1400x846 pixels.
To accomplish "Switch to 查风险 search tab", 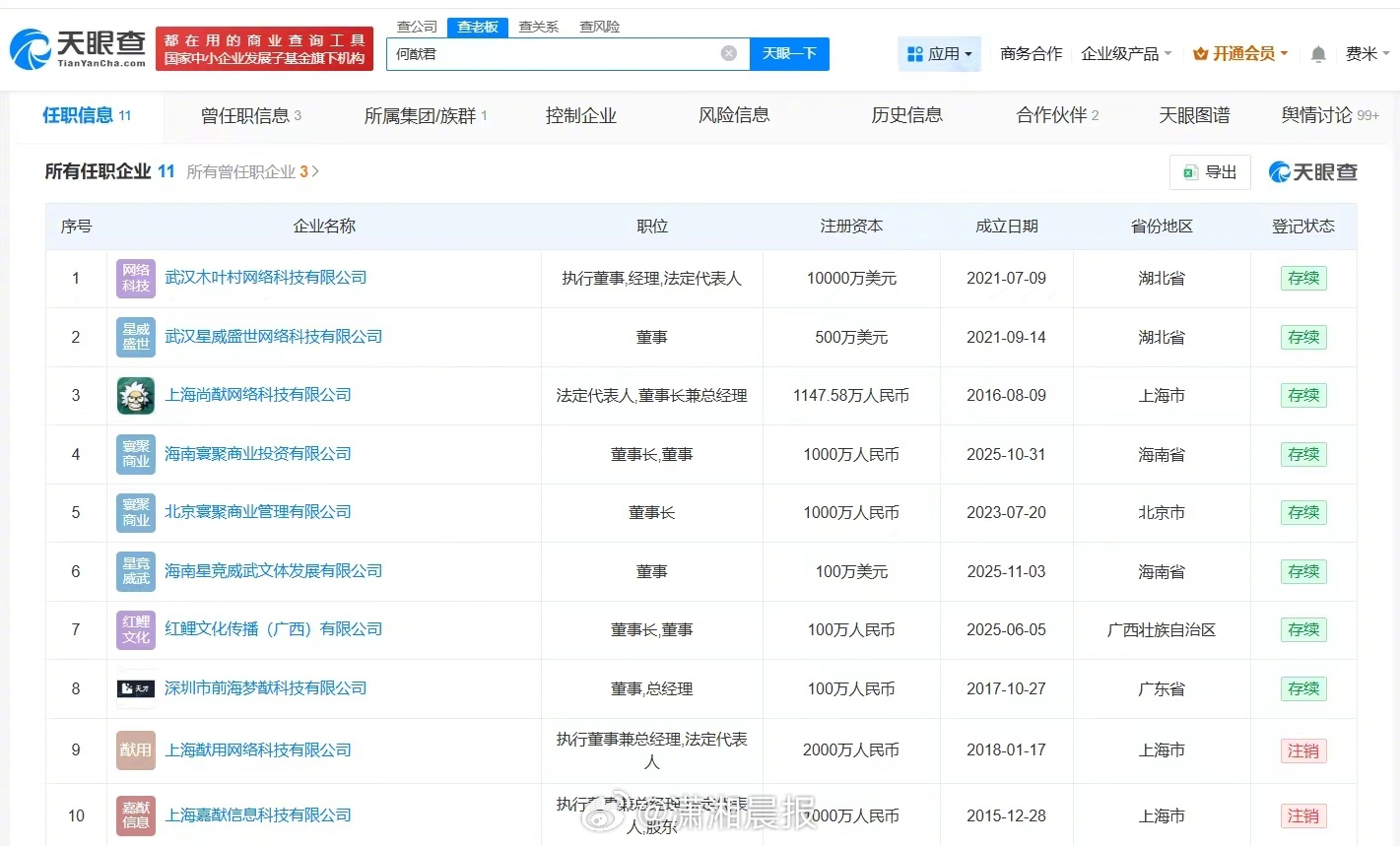I will click(x=599, y=27).
